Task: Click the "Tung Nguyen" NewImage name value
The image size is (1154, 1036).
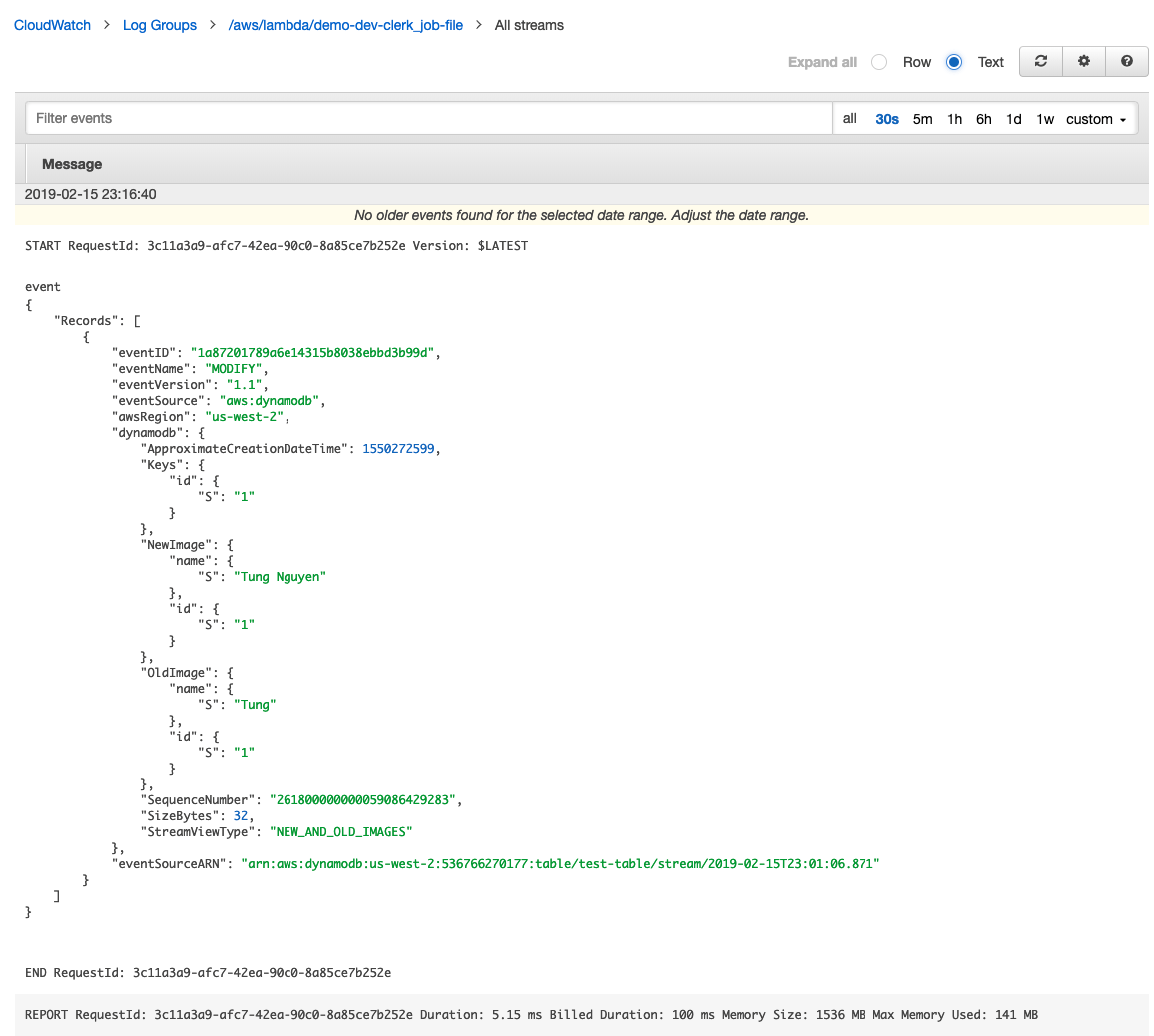Action: (280, 577)
